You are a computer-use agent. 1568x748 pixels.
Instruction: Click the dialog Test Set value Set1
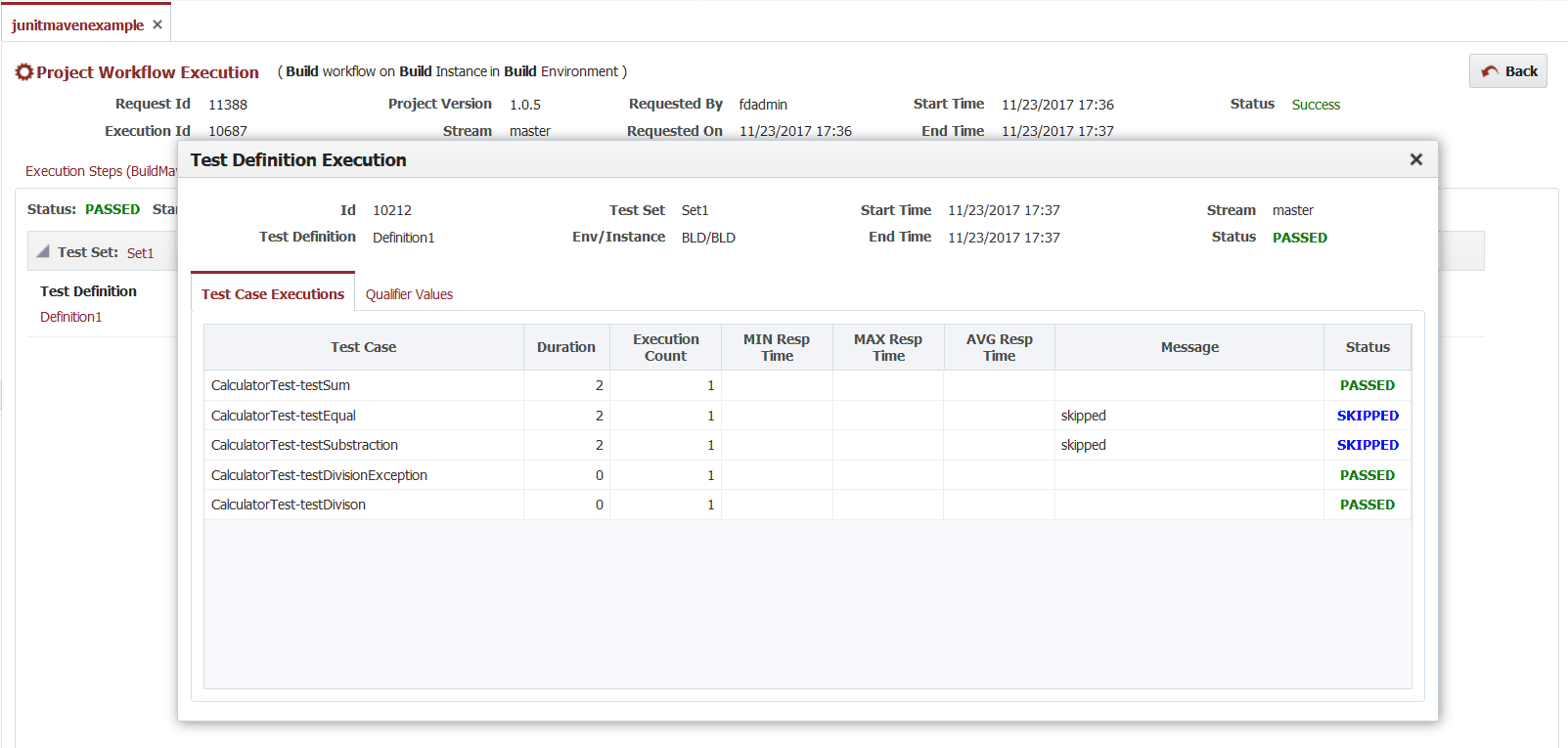694,210
